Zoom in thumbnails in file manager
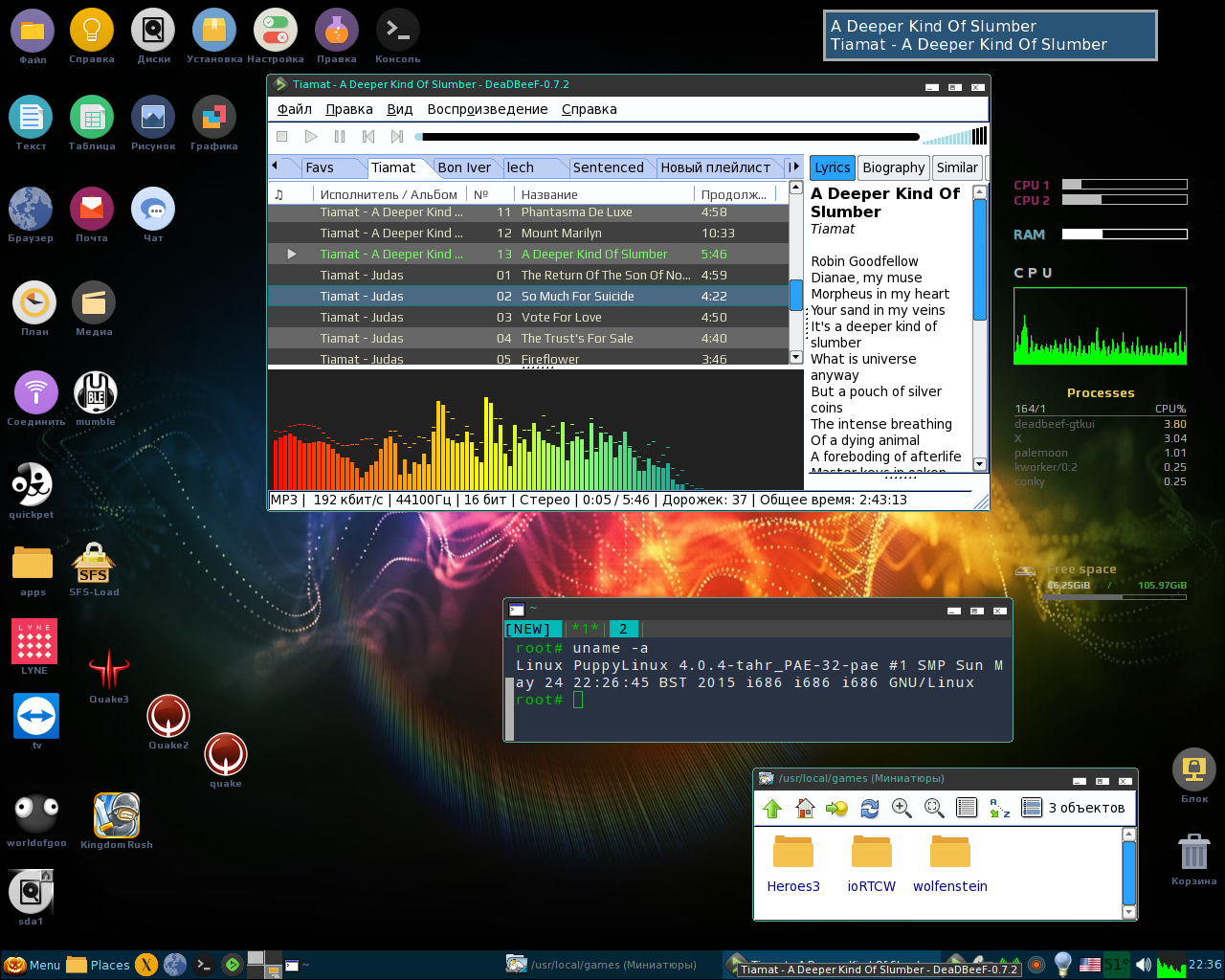Viewport: 1225px width, 980px height. tap(902, 809)
